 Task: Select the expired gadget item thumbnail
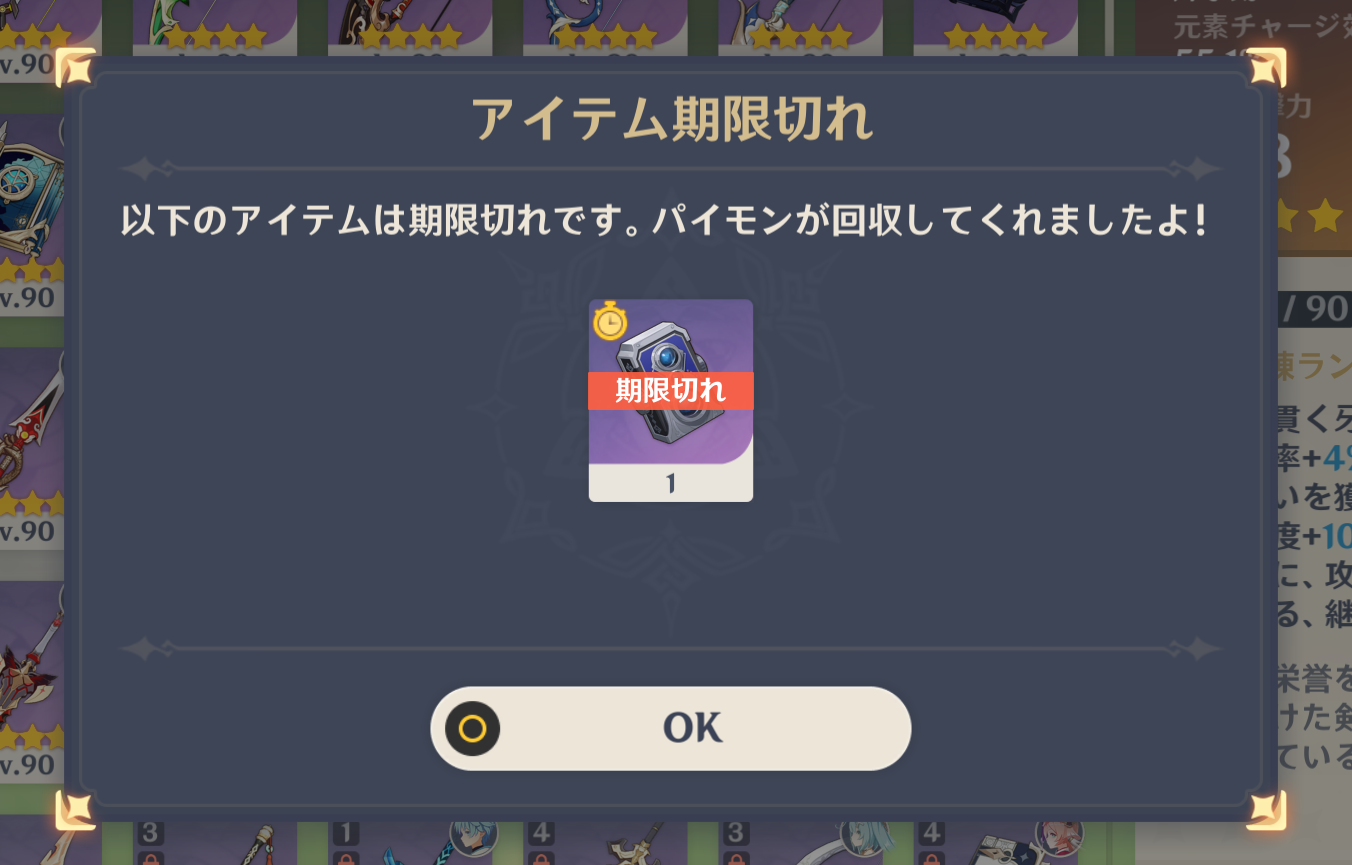670,400
